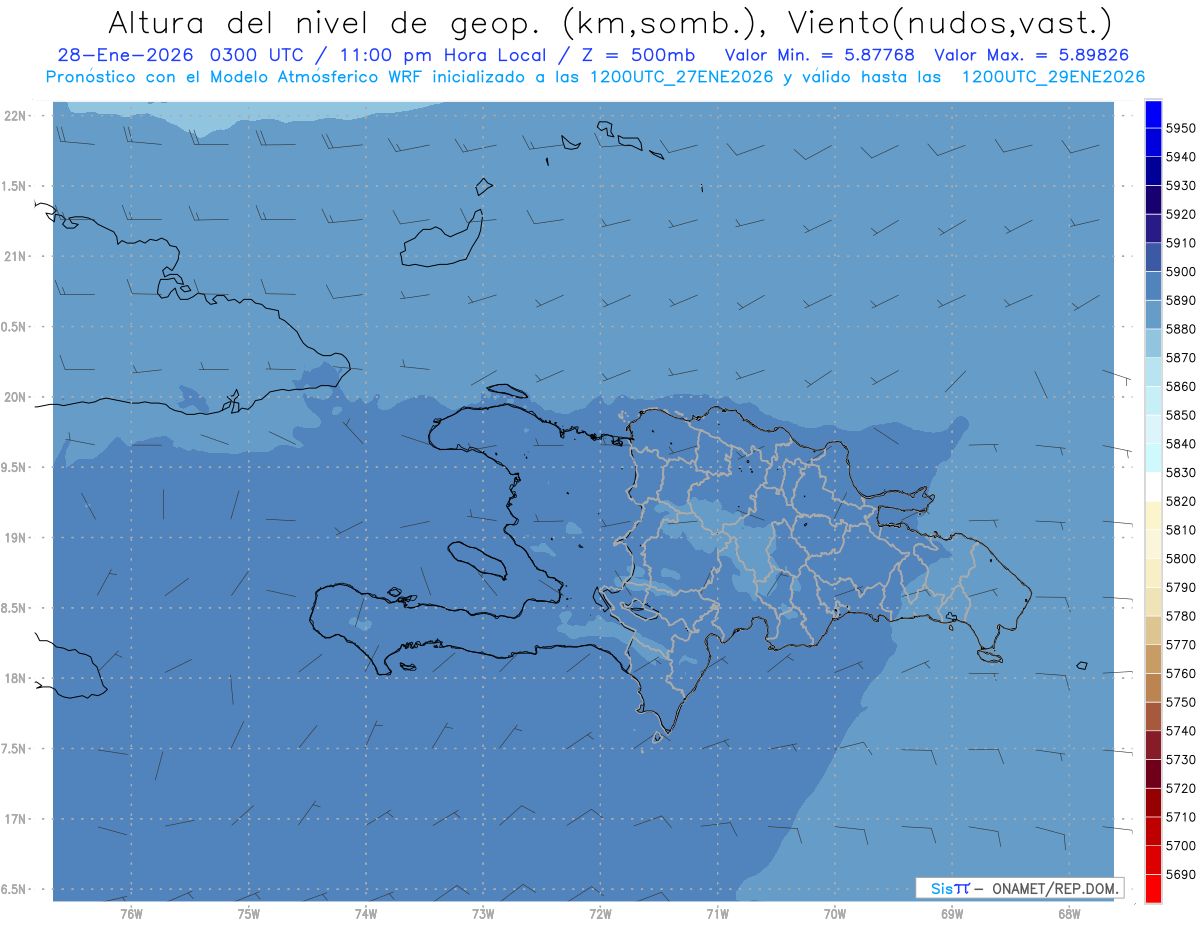Click the "75W" longitude axis label

tap(248, 913)
